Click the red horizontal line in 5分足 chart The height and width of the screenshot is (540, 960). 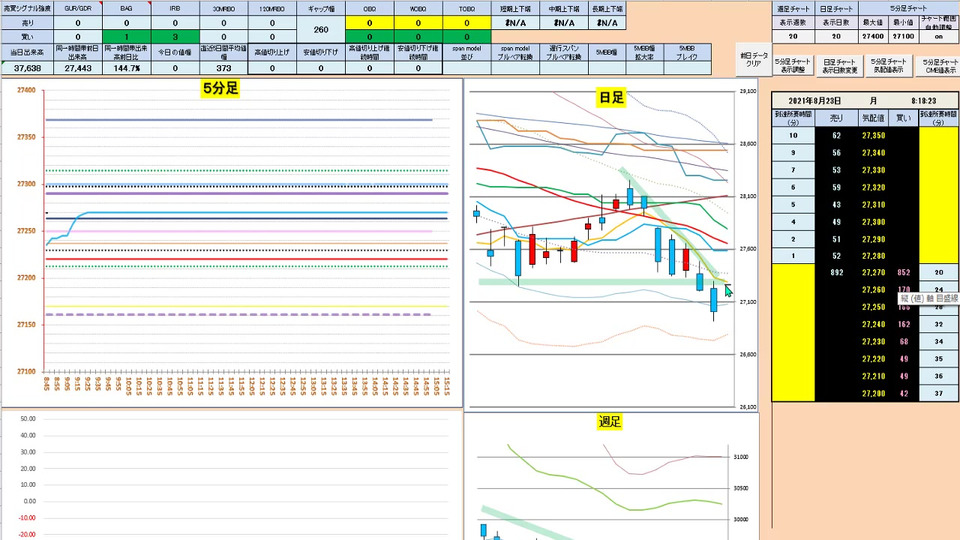click(x=247, y=259)
